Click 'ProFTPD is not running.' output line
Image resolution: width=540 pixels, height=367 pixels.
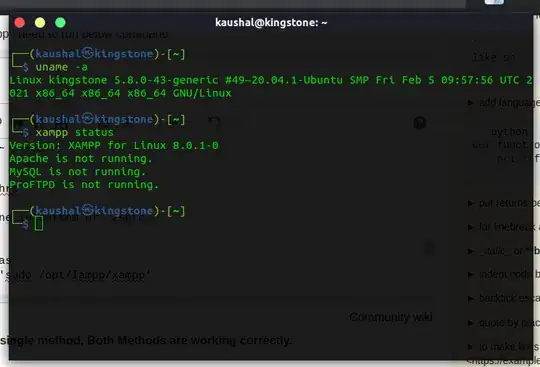tap(84, 185)
